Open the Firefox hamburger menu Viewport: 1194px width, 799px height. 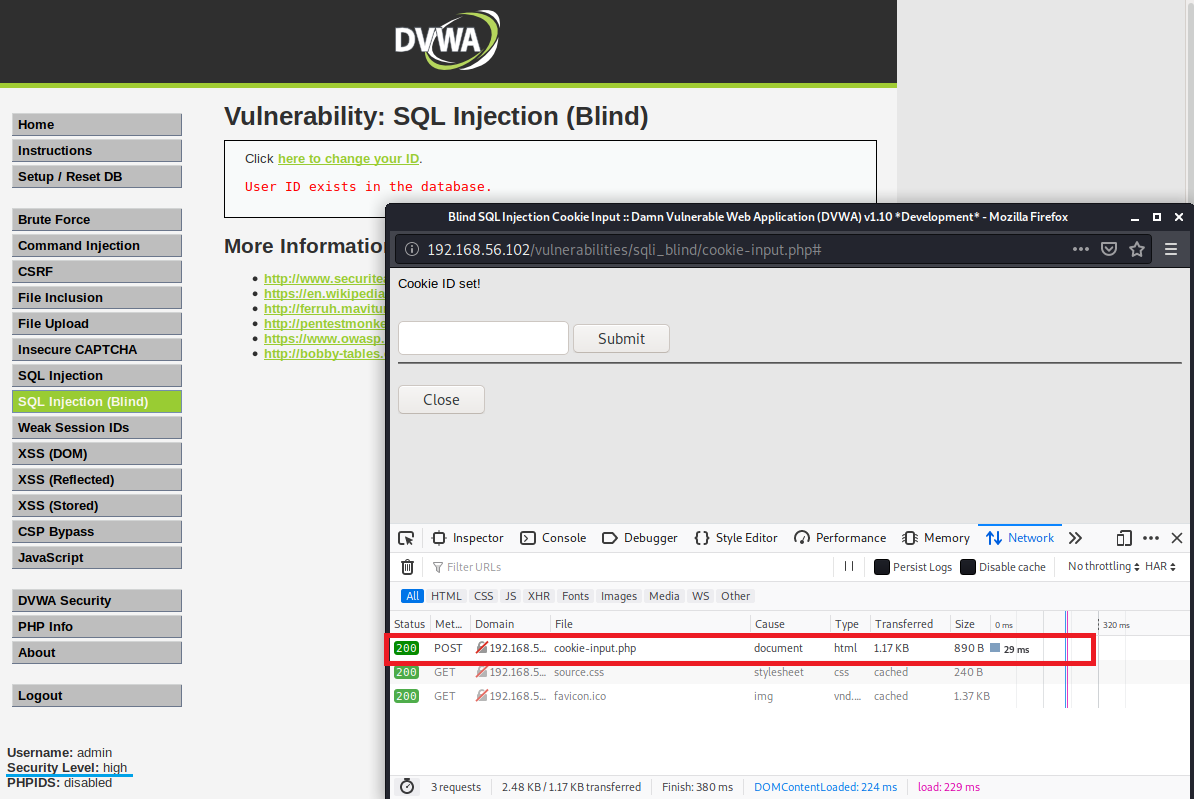click(x=1171, y=249)
